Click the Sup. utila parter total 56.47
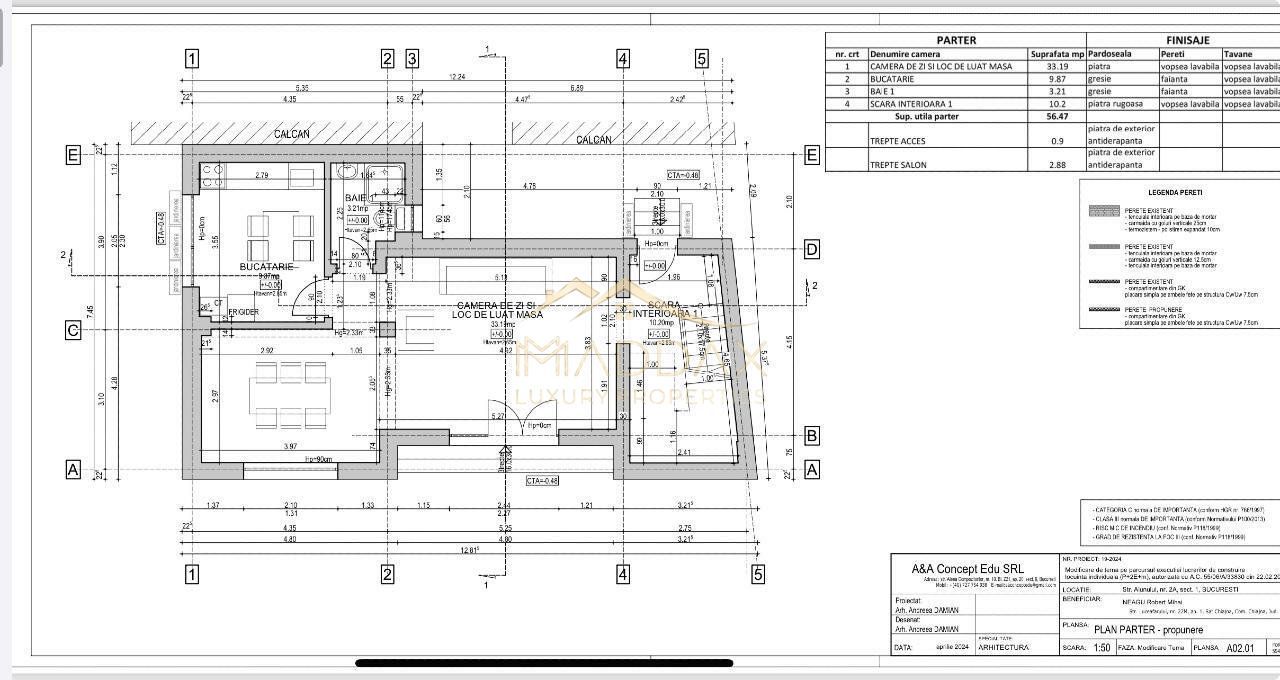The image size is (1280, 680). coord(1057,116)
